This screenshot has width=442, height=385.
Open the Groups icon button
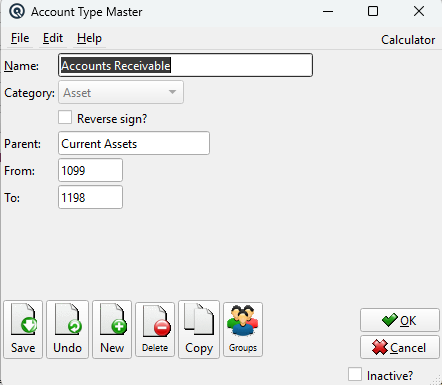click(x=243, y=329)
